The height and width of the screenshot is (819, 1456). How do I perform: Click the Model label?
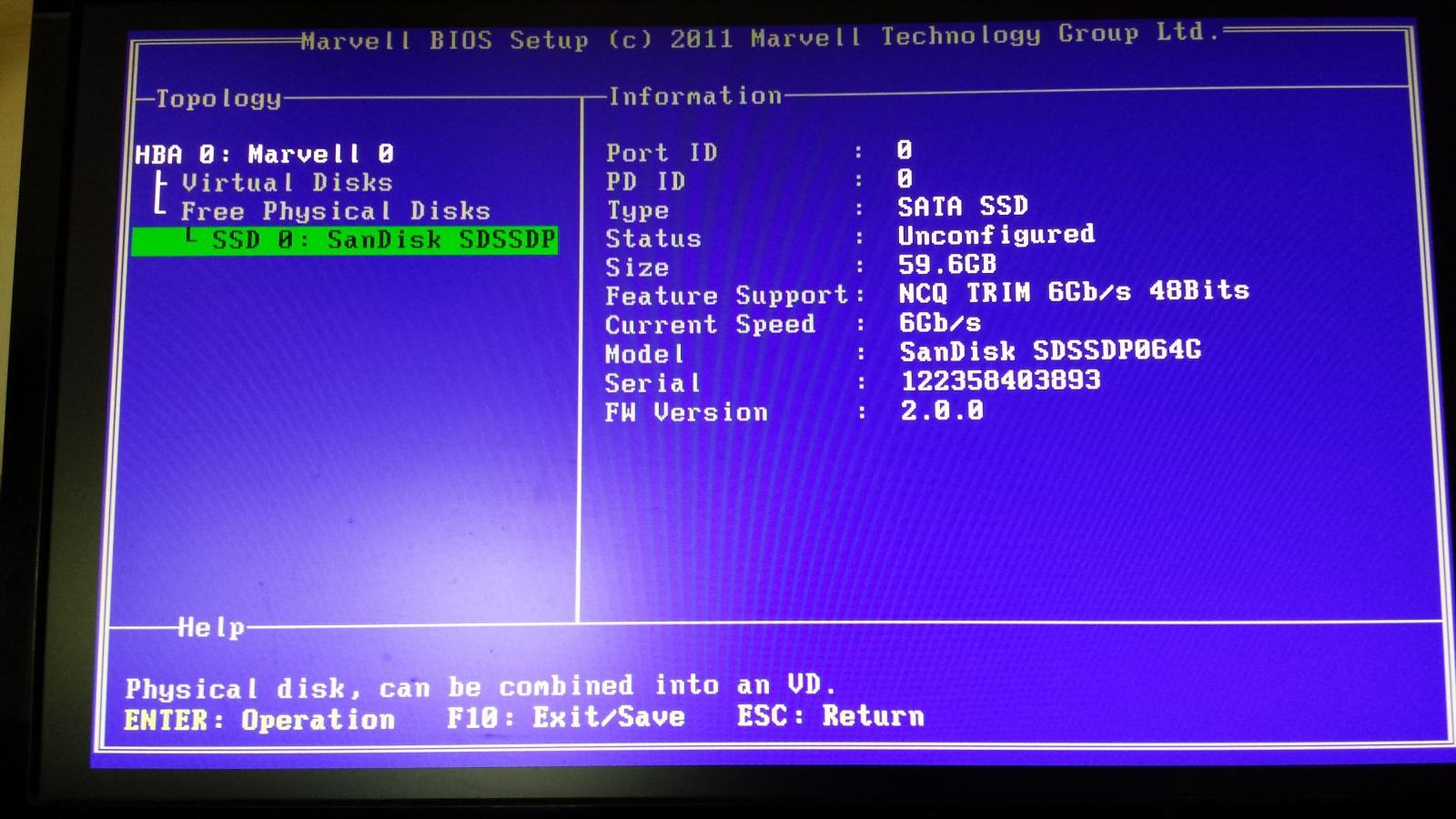tap(644, 353)
